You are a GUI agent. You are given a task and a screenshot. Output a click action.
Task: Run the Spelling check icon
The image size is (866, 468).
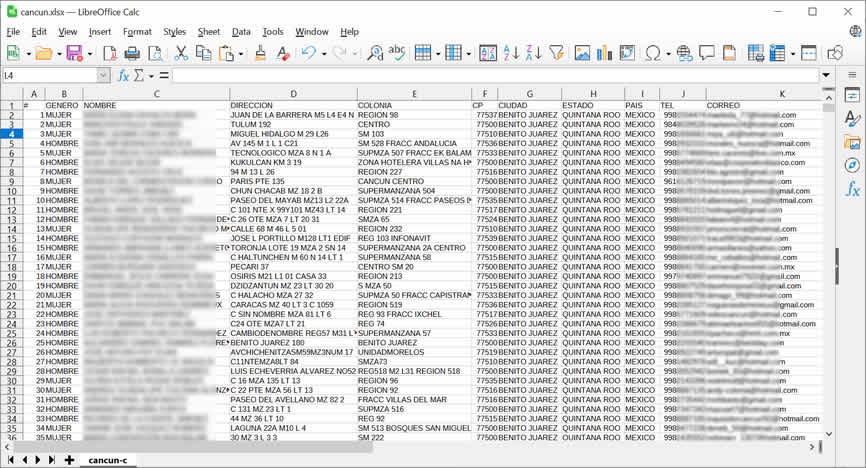(397, 53)
